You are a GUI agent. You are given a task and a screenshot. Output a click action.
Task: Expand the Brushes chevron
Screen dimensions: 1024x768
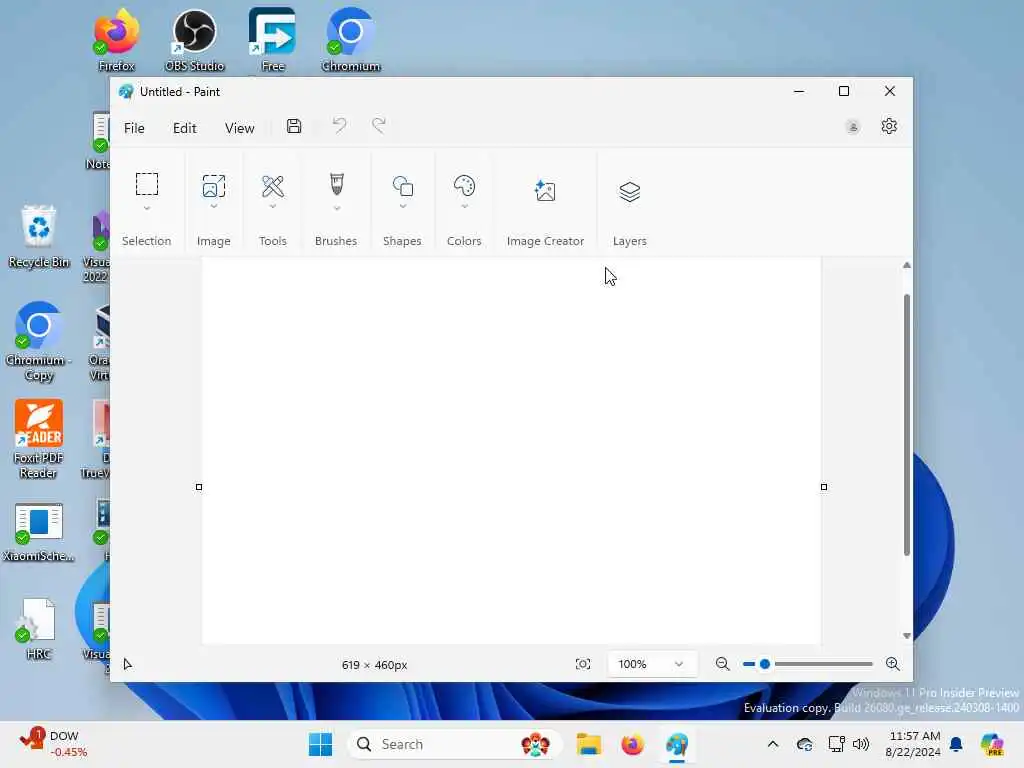point(336,208)
